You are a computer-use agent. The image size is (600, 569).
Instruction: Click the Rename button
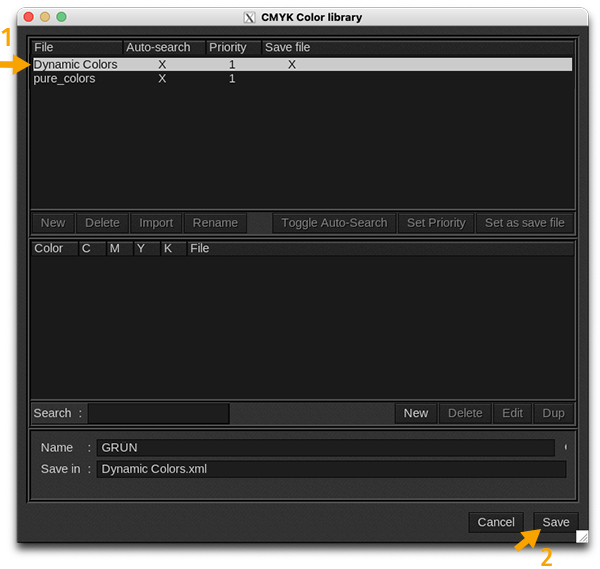[x=215, y=223]
